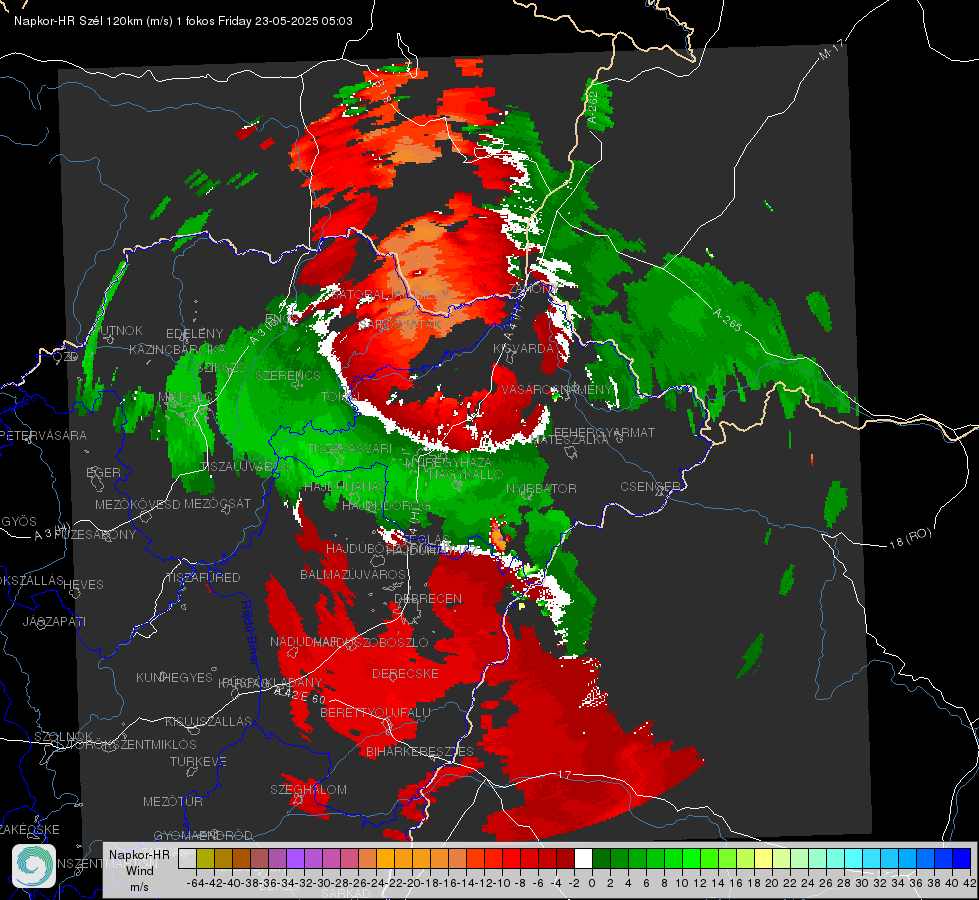Click the white zero-velocity swatch in the legend
The height and width of the screenshot is (900, 979).
pos(583,858)
